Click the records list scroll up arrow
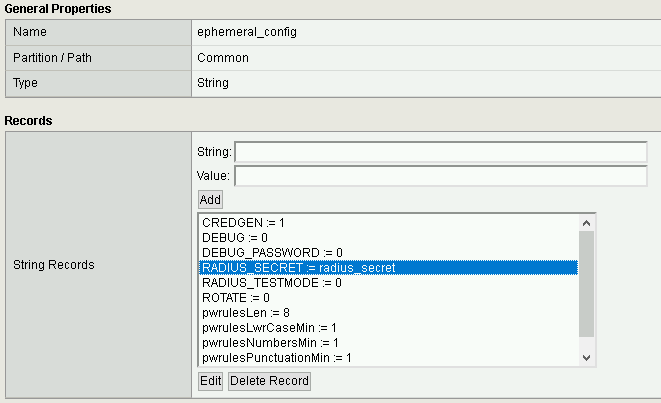661x403 pixels. 586,223
